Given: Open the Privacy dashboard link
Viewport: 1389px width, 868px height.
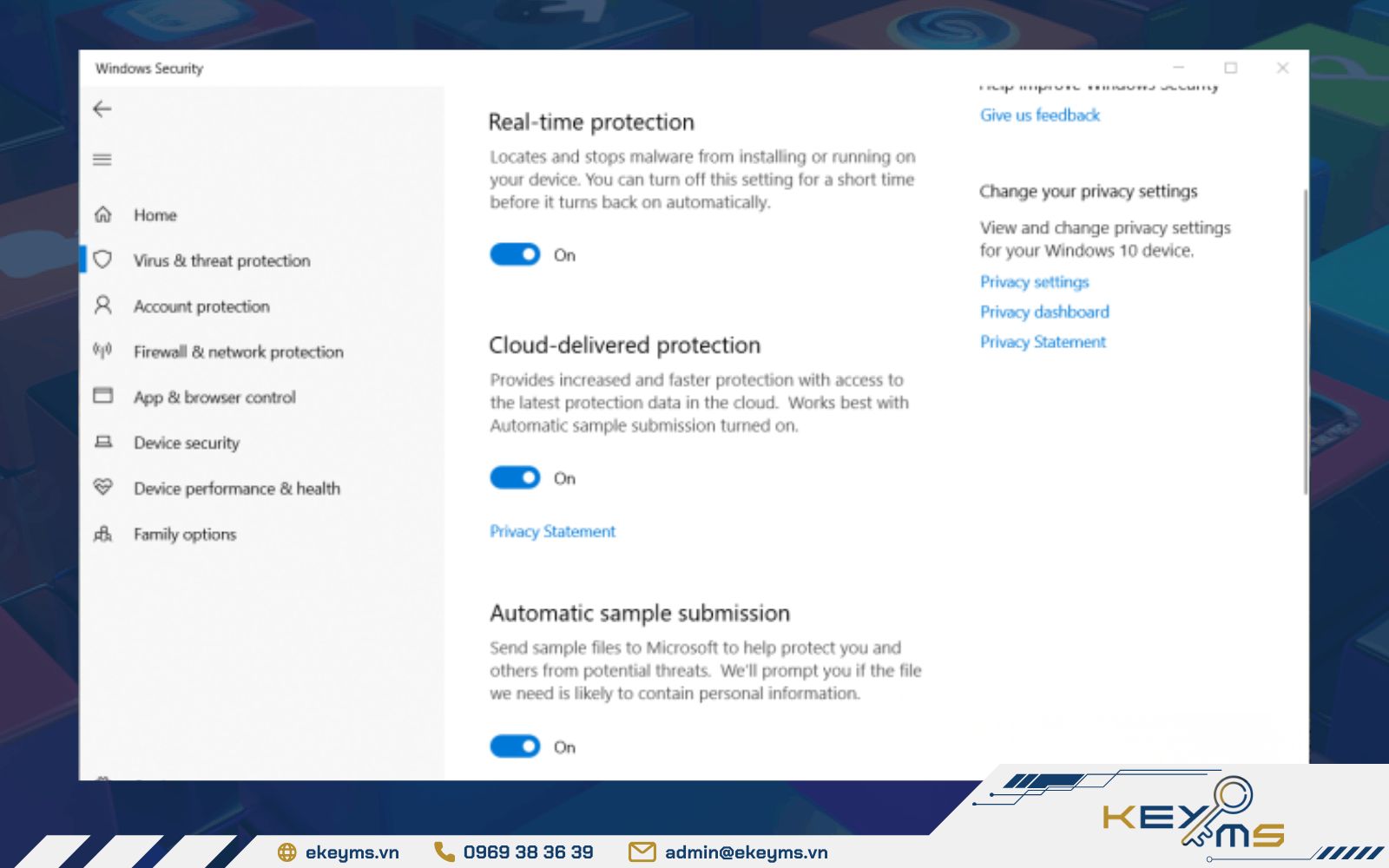Looking at the screenshot, I should tap(1043, 312).
